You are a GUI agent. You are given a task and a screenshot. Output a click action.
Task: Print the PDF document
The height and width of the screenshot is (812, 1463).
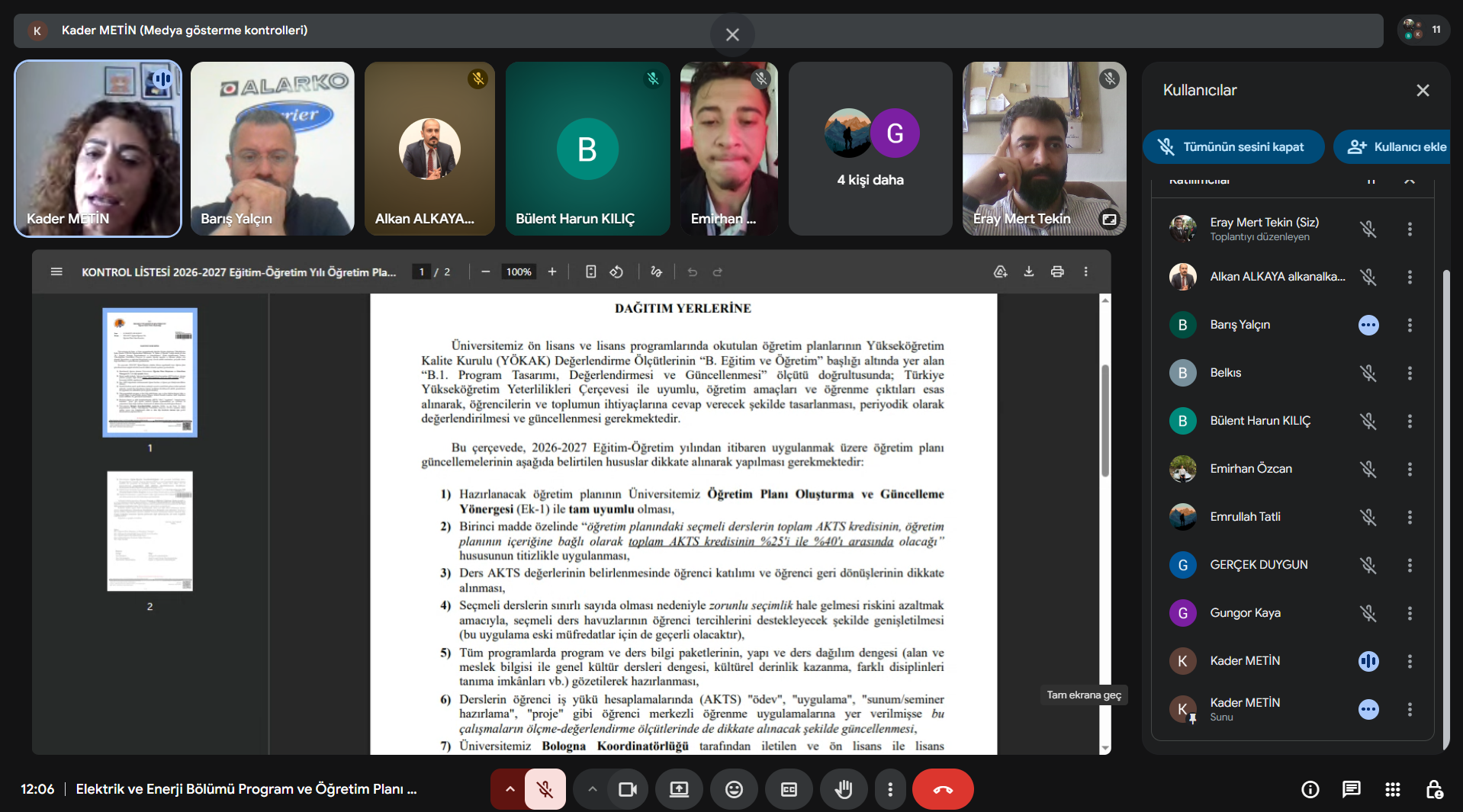coord(1057,271)
